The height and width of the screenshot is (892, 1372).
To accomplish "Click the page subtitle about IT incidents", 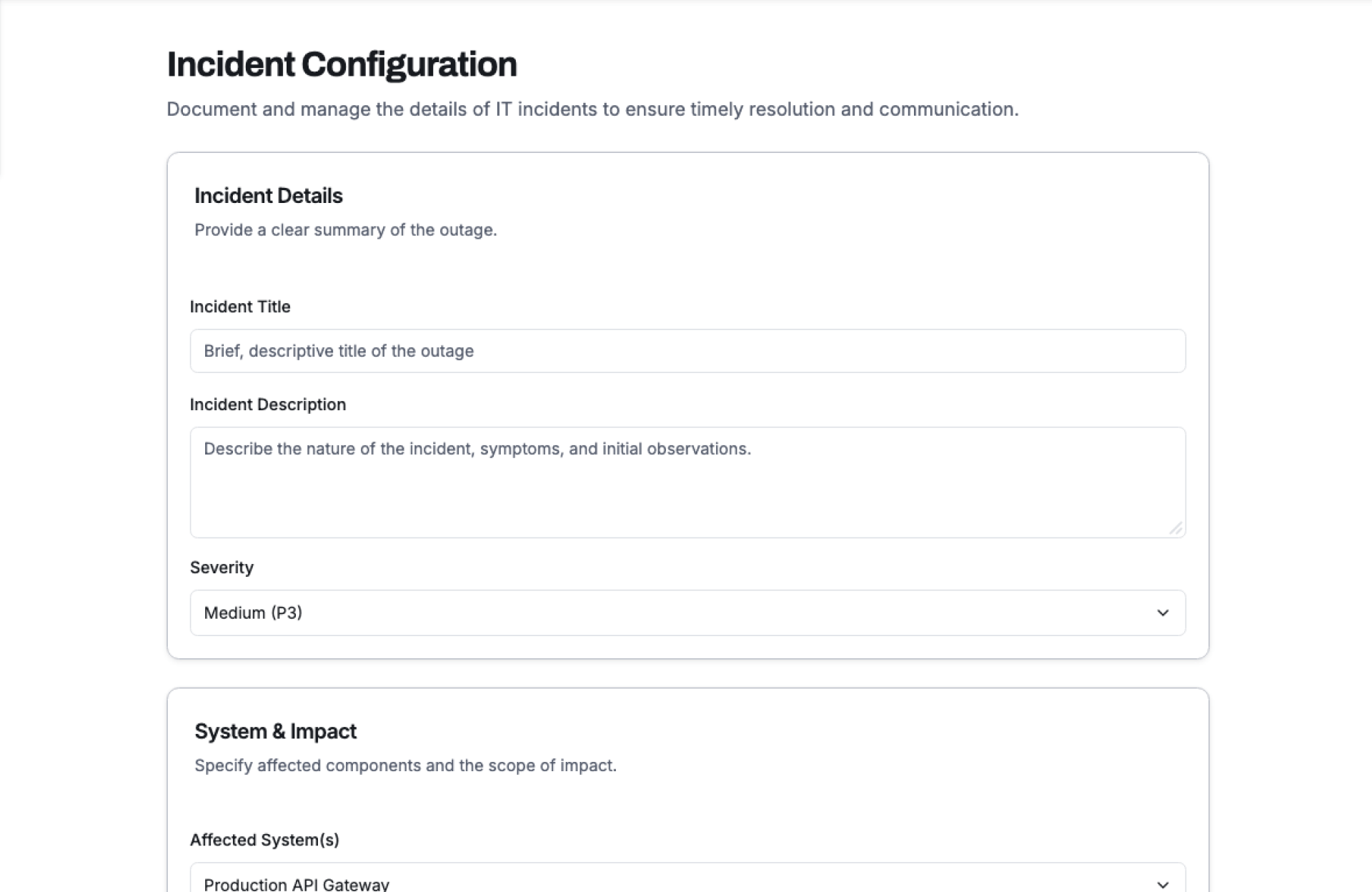I will point(592,109).
